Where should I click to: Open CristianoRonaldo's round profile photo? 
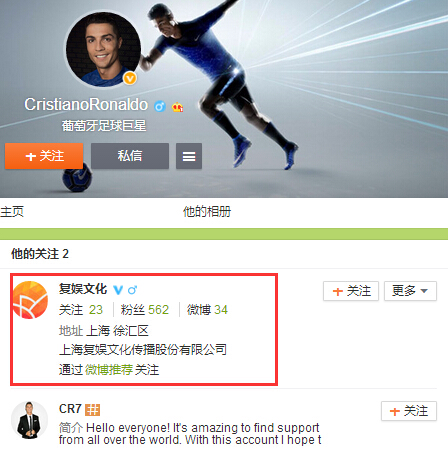point(103,49)
